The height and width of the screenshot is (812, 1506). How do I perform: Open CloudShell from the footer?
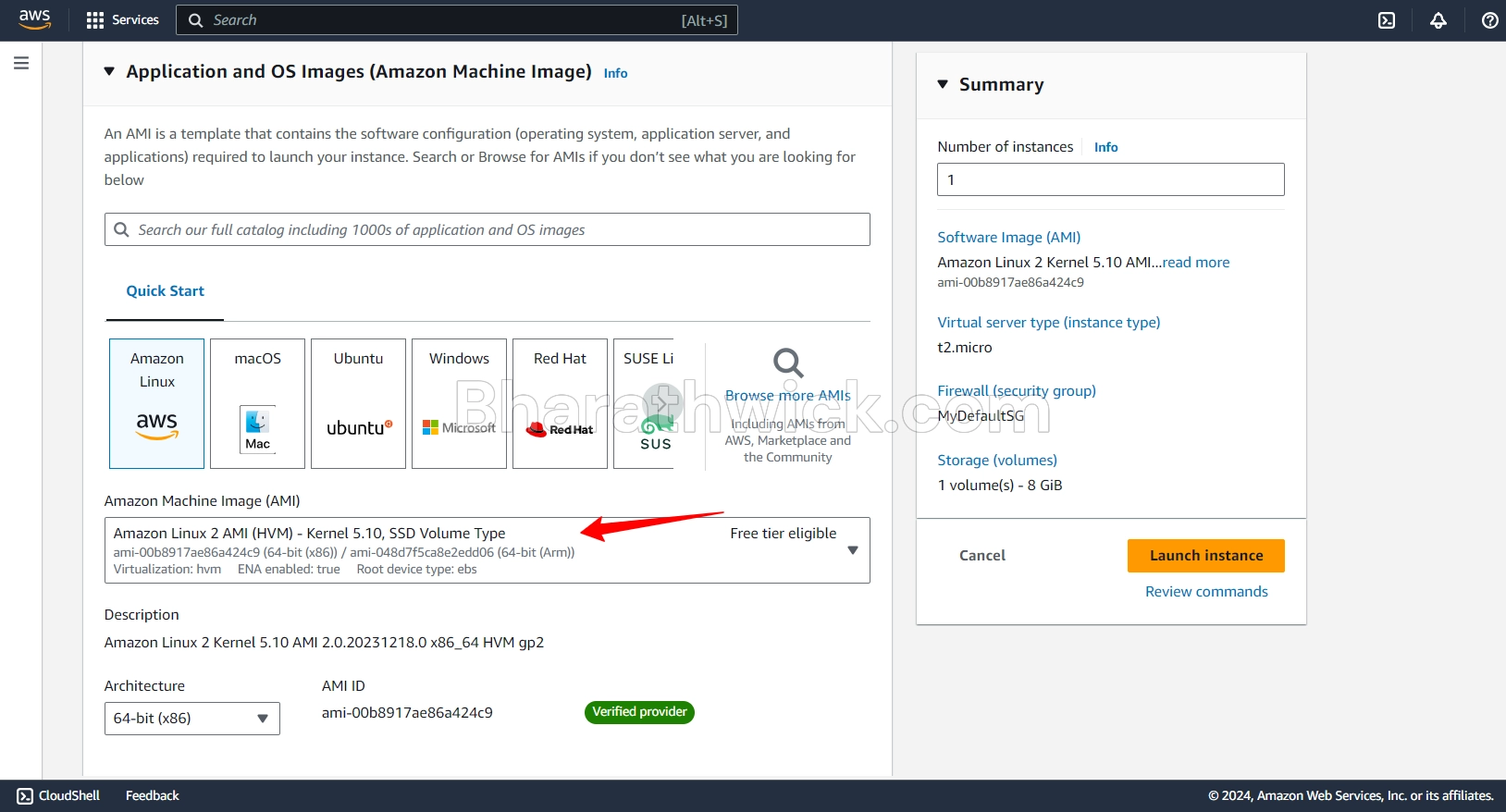[x=58, y=795]
